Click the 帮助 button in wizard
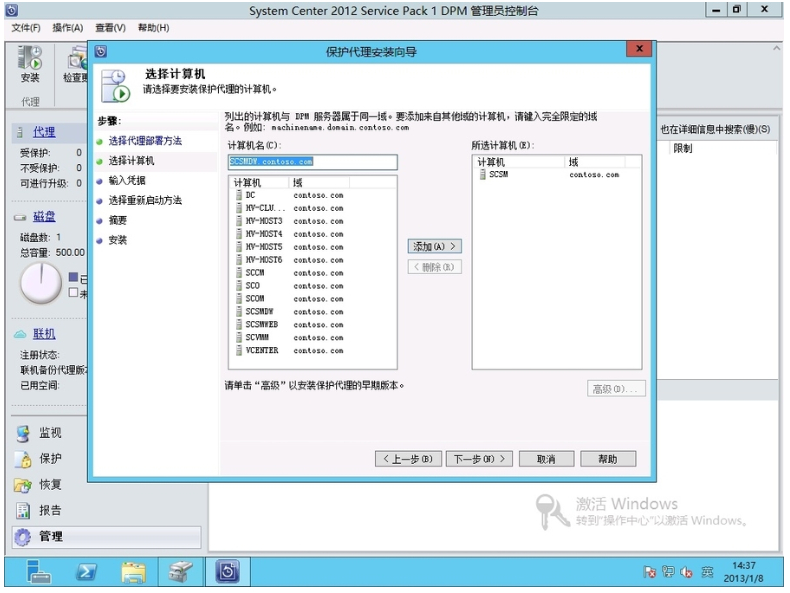 tap(608, 459)
